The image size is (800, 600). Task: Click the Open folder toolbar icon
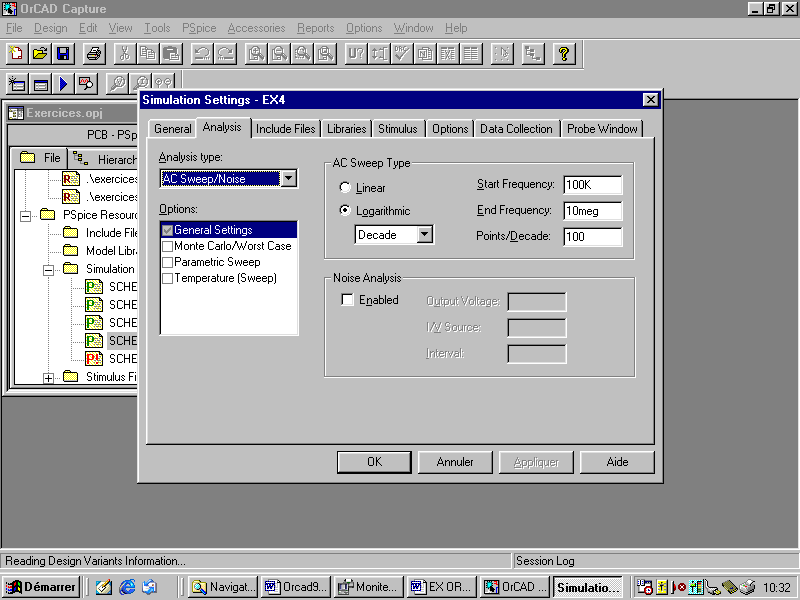(40, 54)
